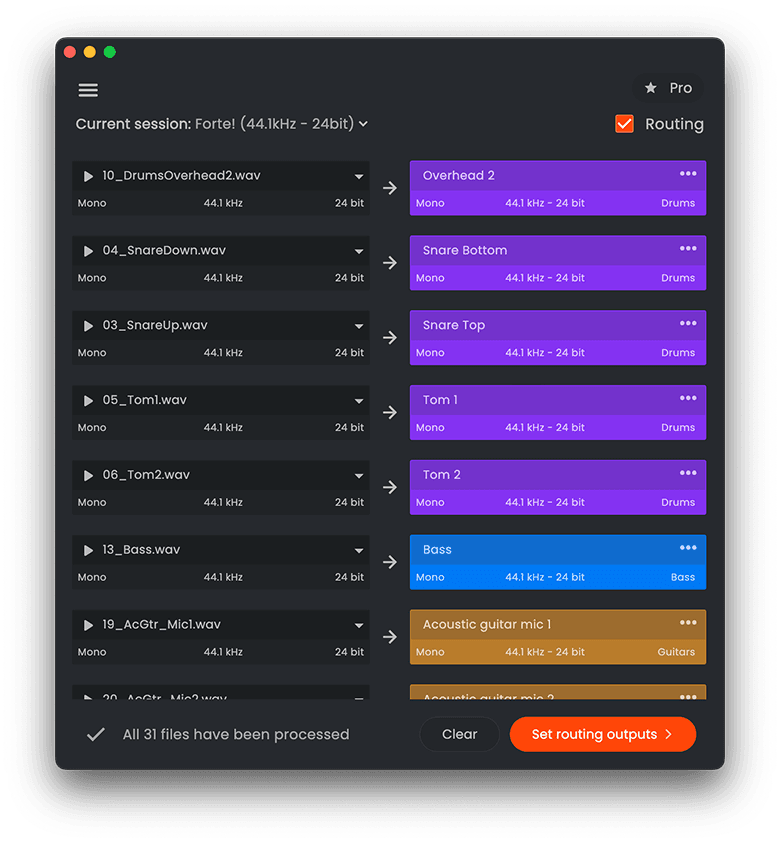Click arrow linking SnareDown to Snare Bottom

[390, 263]
